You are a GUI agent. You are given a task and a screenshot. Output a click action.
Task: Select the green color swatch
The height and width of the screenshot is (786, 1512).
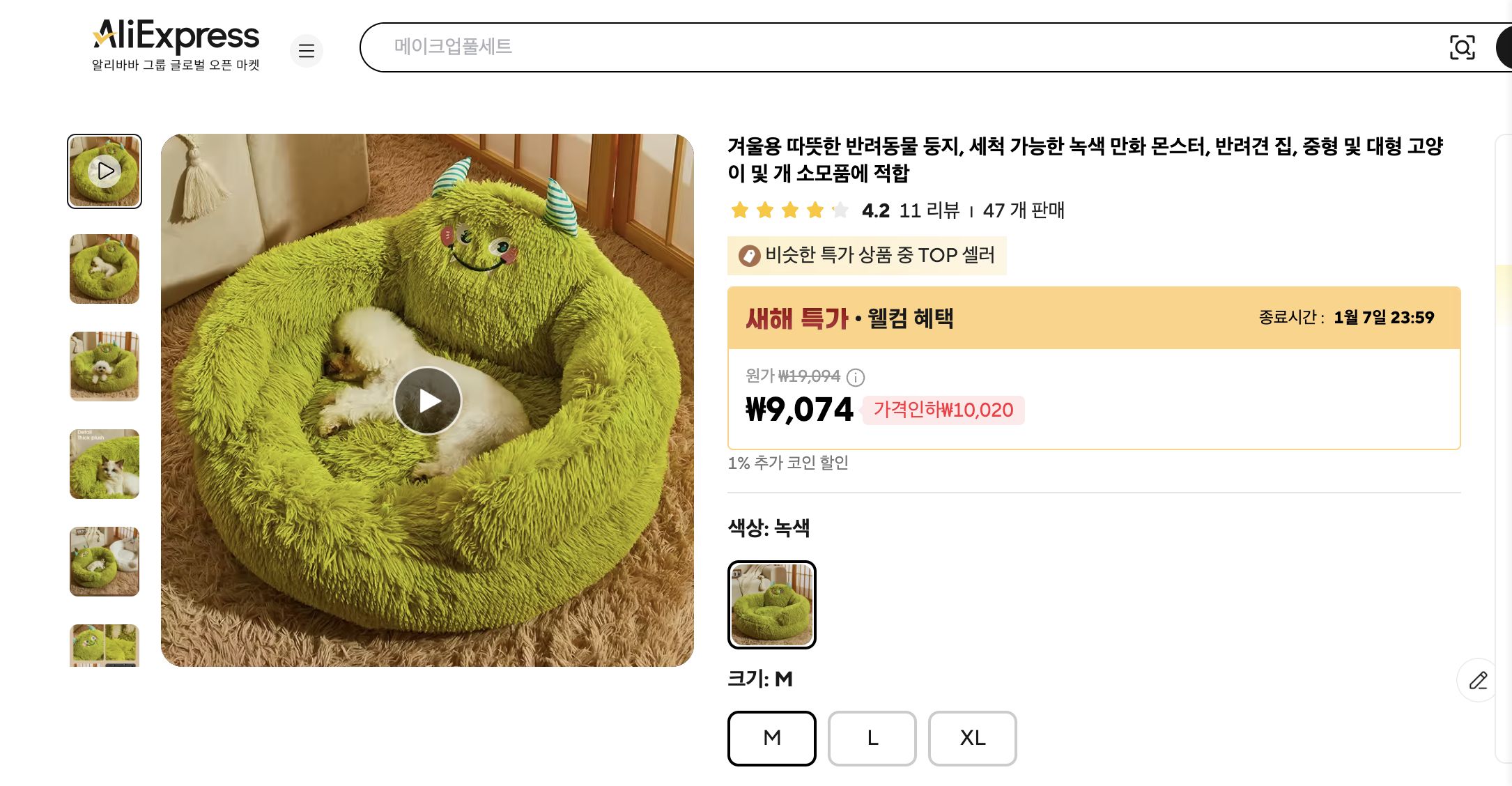(771, 605)
